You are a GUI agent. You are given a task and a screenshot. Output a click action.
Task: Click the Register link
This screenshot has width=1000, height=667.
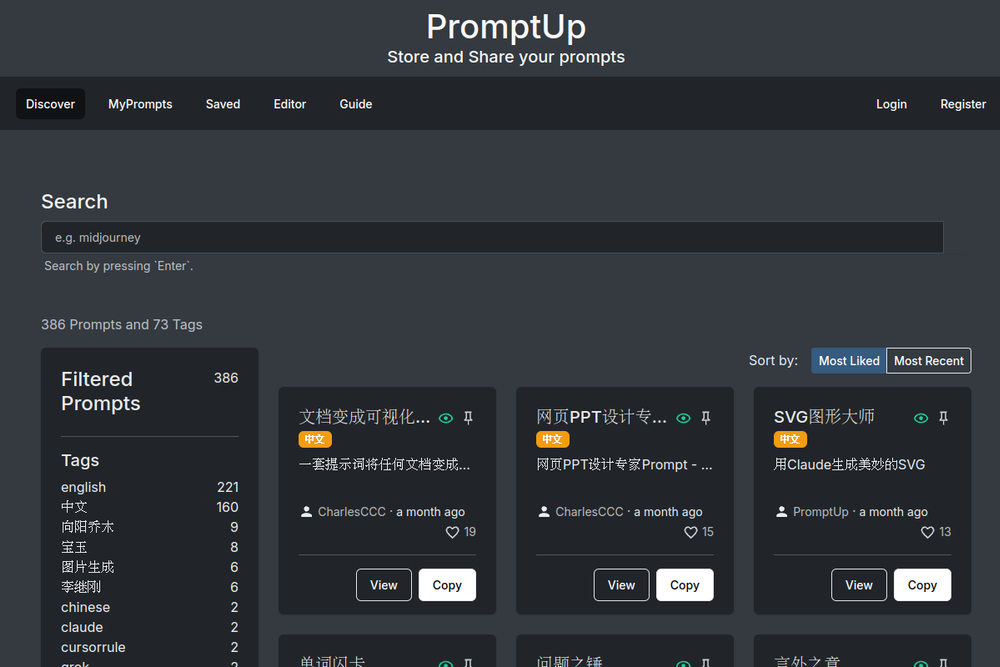point(962,104)
